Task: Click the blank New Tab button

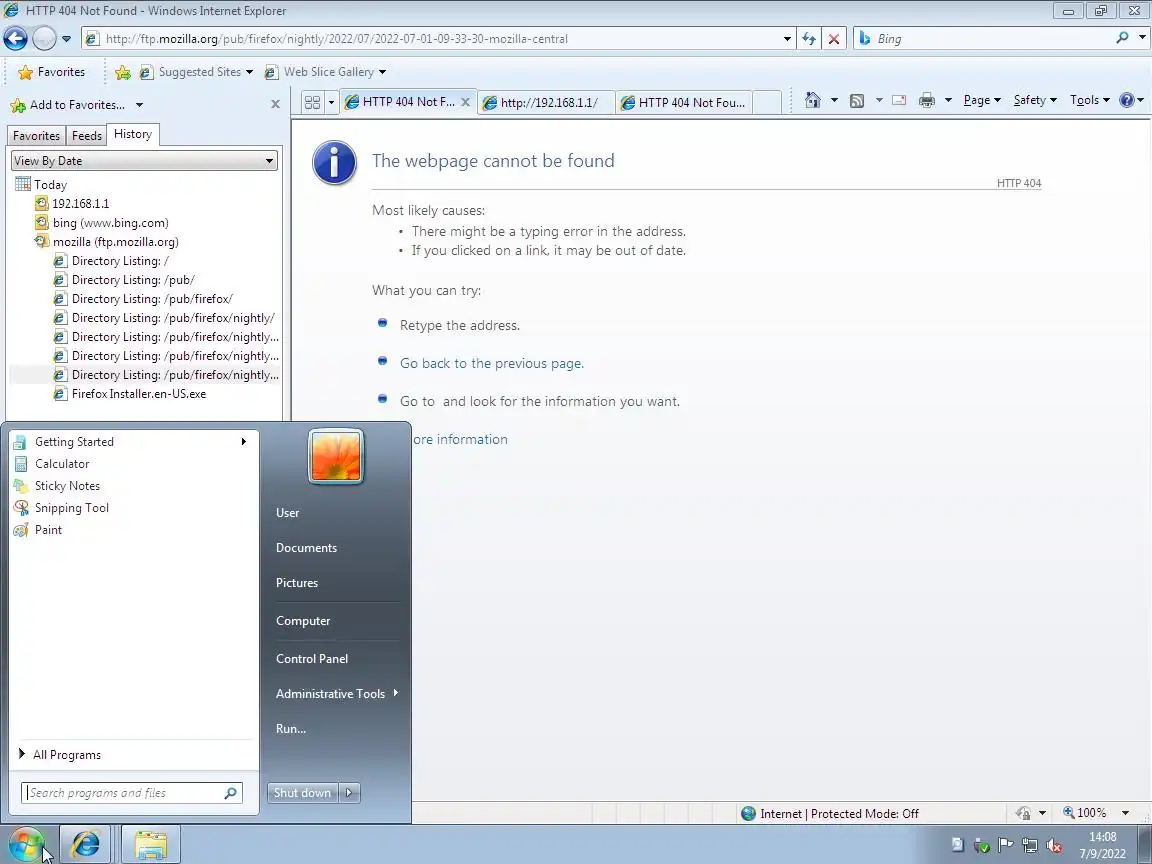Action: [767, 103]
